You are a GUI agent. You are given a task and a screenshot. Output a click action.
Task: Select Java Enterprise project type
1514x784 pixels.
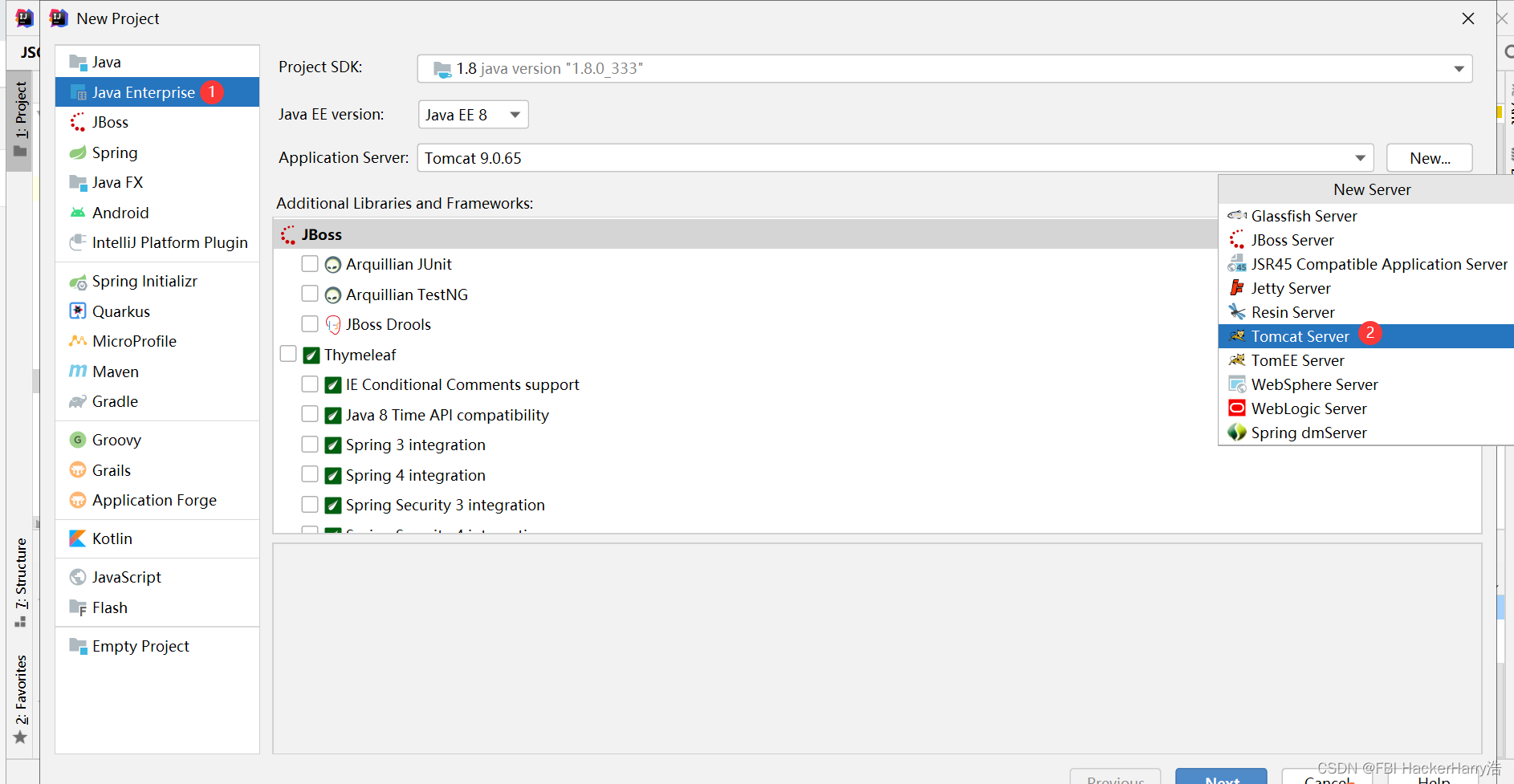pyautogui.click(x=157, y=92)
